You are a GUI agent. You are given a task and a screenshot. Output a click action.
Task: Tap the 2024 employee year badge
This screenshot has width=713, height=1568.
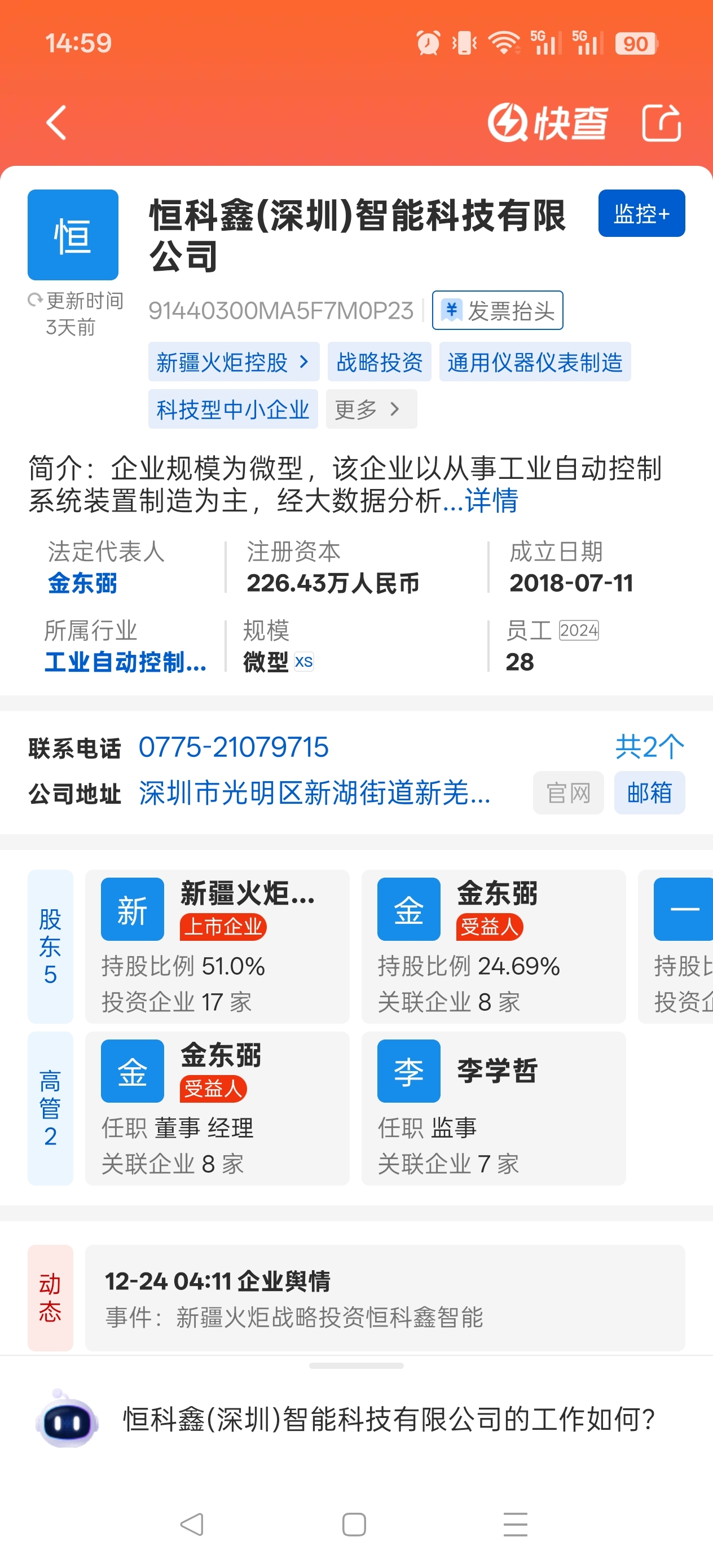(578, 630)
